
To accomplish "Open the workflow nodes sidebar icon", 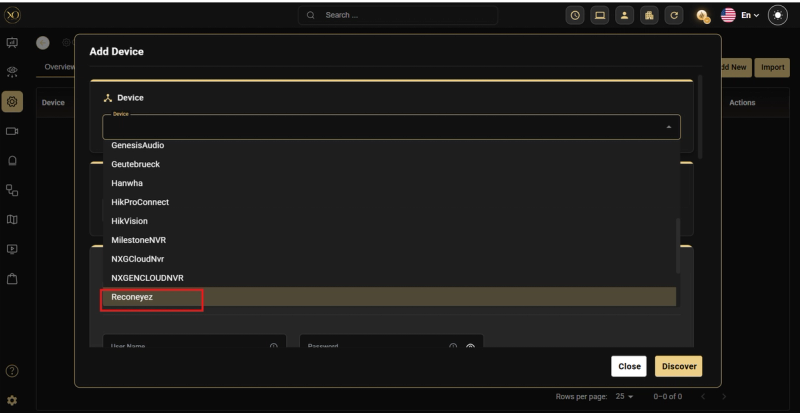I will (12, 190).
